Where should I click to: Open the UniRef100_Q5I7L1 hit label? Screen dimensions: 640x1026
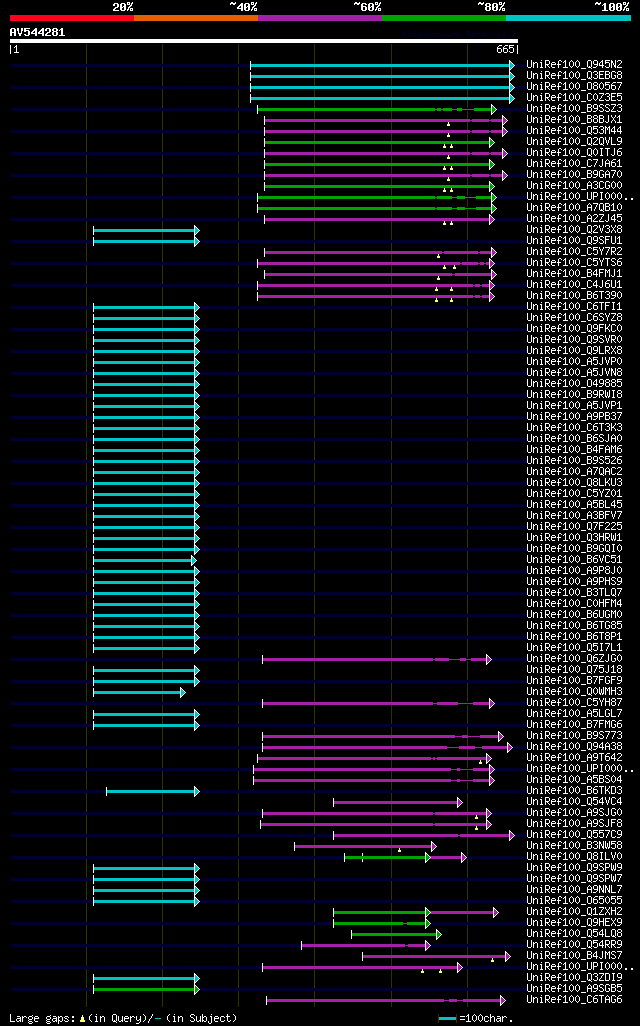click(x=575, y=647)
